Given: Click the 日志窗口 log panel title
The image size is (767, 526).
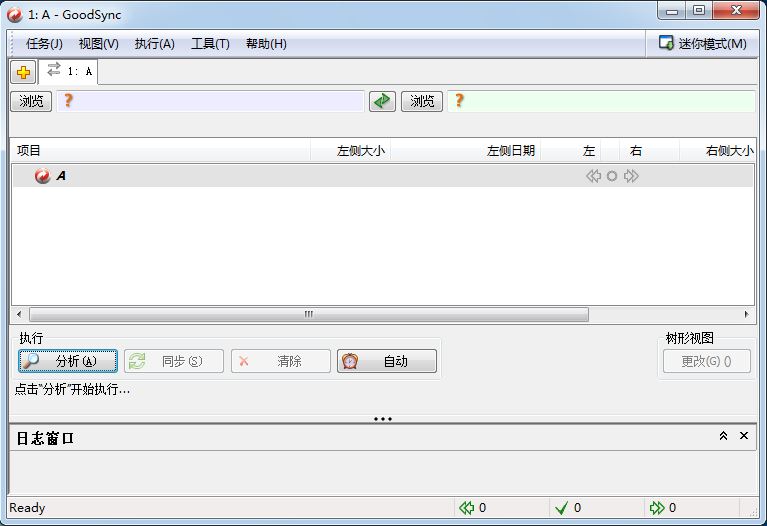Looking at the screenshot, I should (x=45, y=438).
